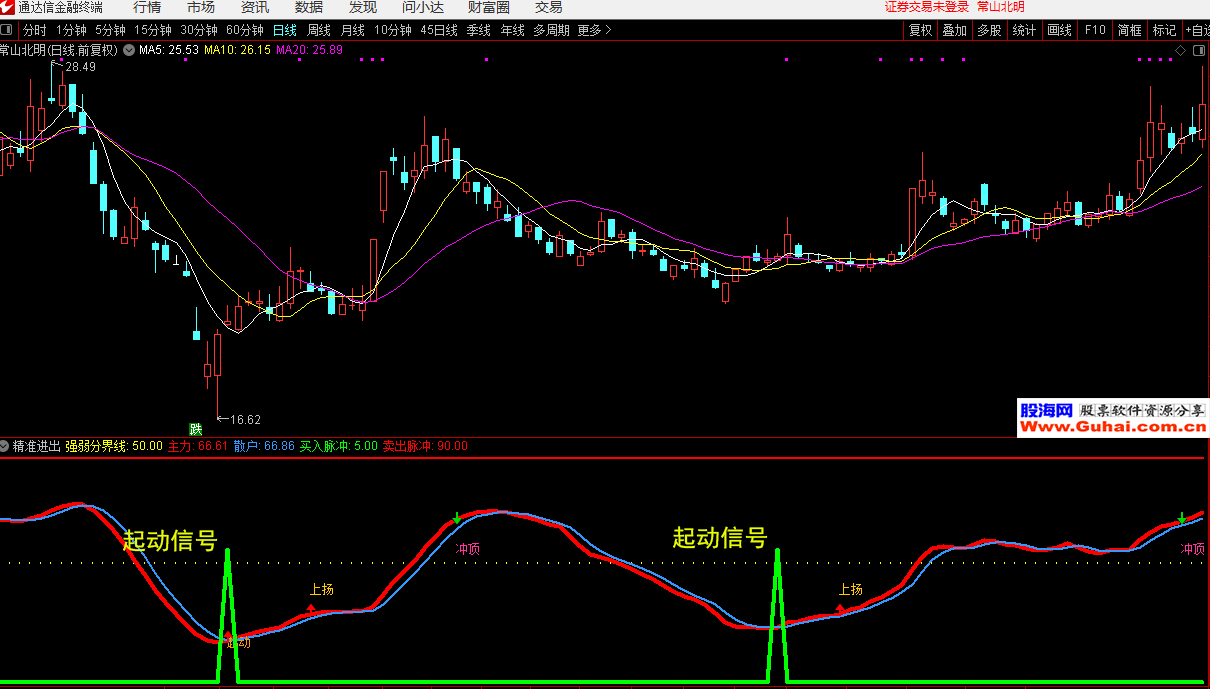
Task: Toggle the left side panel icon
Action: 8,30
